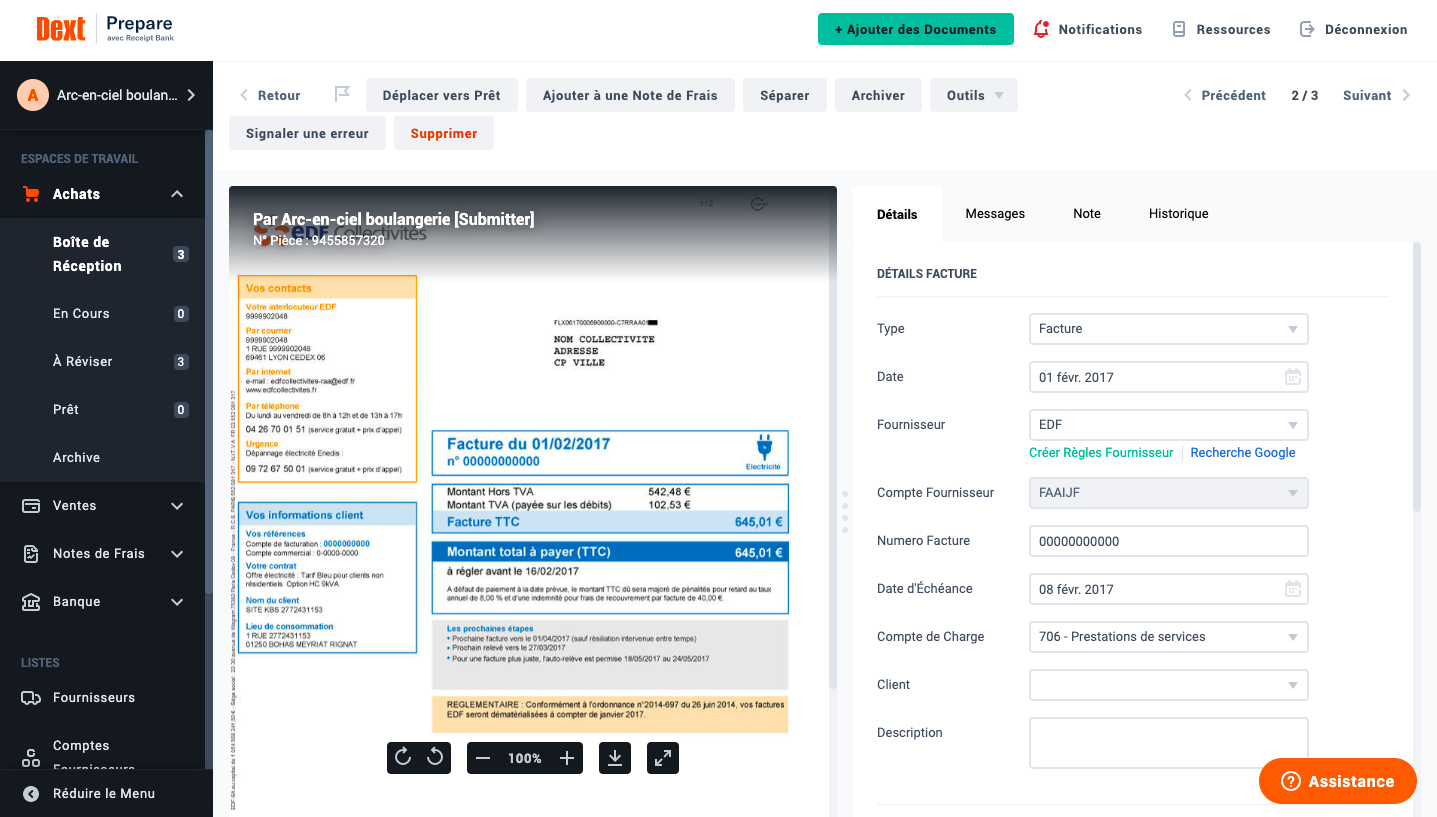
Task: Click the Achats shopping cart icon
Action: pyautogui.click(x=31, y=194)
